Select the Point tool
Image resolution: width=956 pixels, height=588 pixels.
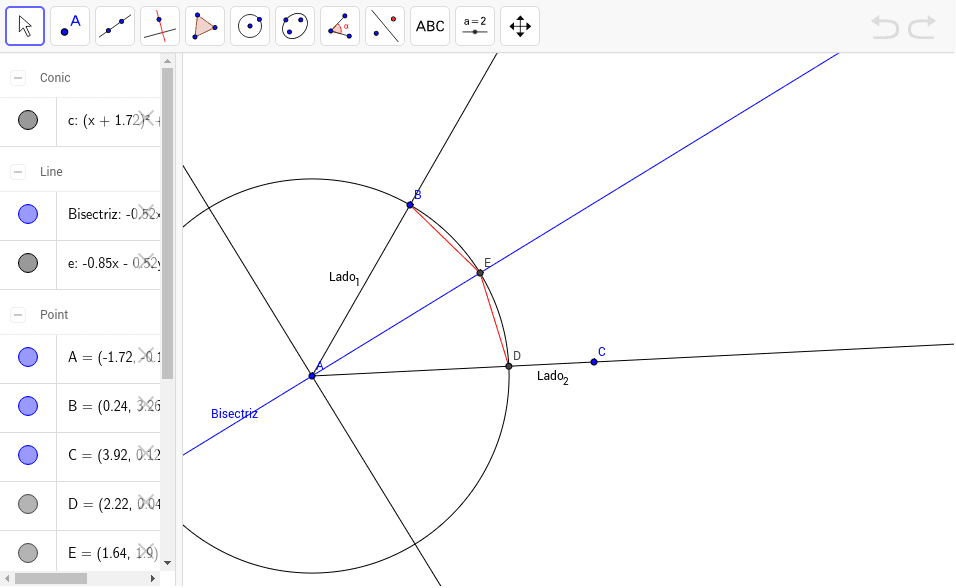tap(70, 26)
